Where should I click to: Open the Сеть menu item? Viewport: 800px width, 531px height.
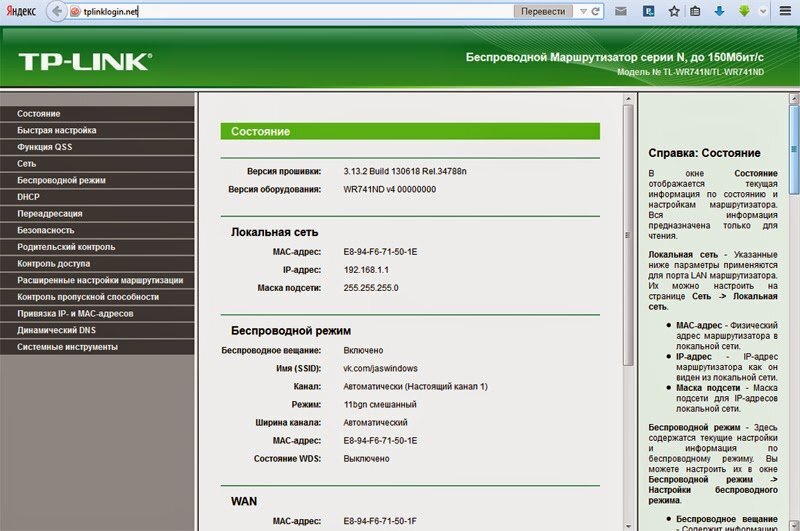[x=97, y=164]
